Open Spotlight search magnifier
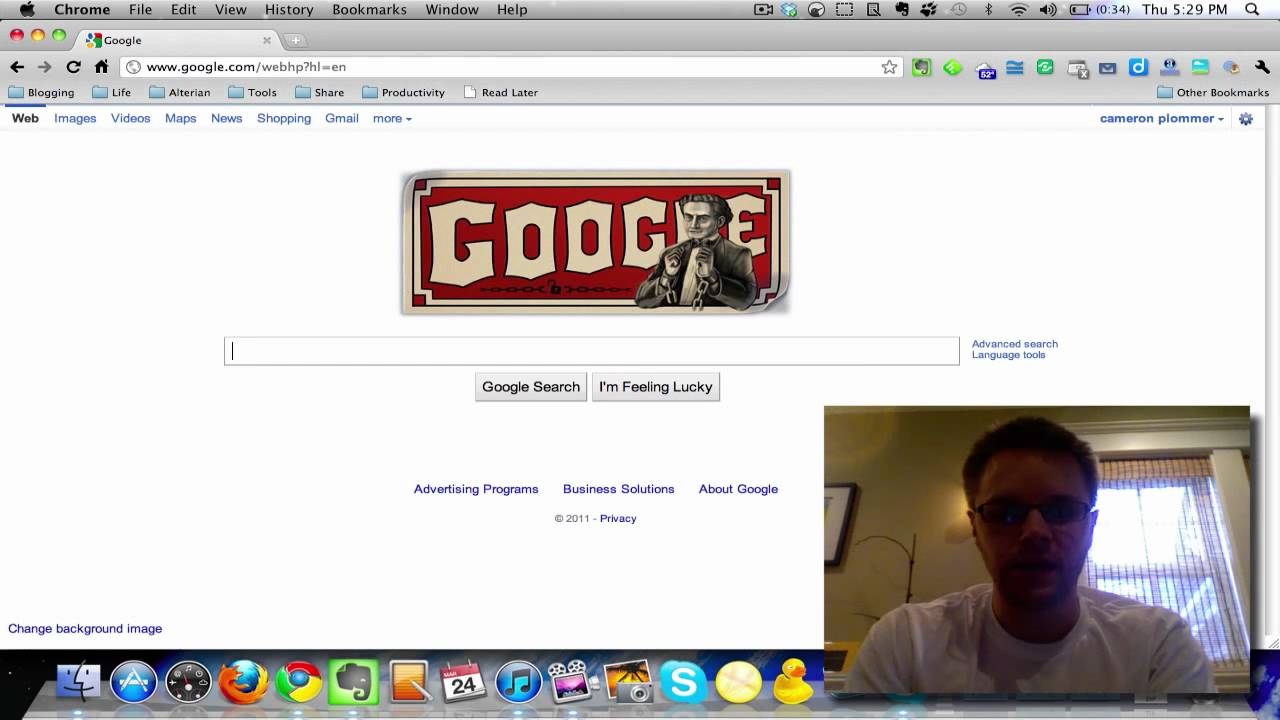This screenshot has height=720, width=1280. [1252, 10]
